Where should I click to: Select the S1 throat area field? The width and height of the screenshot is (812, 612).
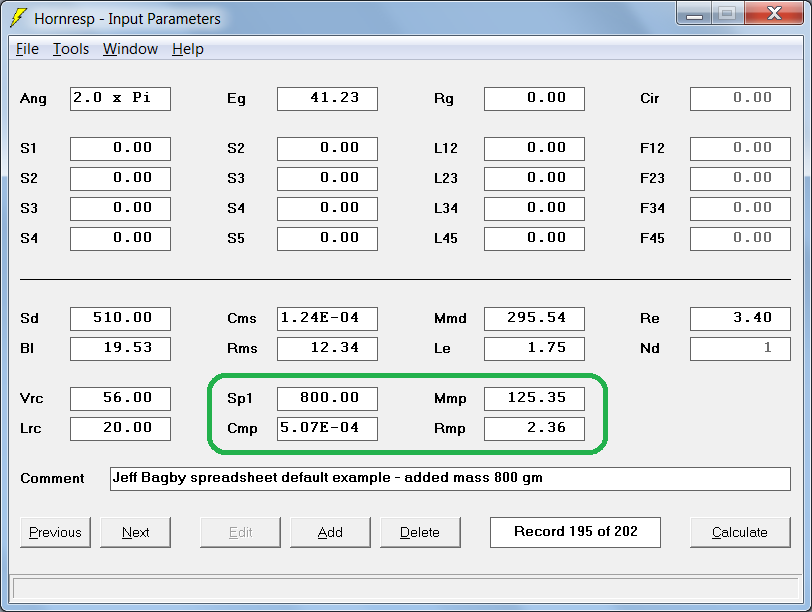pyautogui.click(x=121, y=149)
